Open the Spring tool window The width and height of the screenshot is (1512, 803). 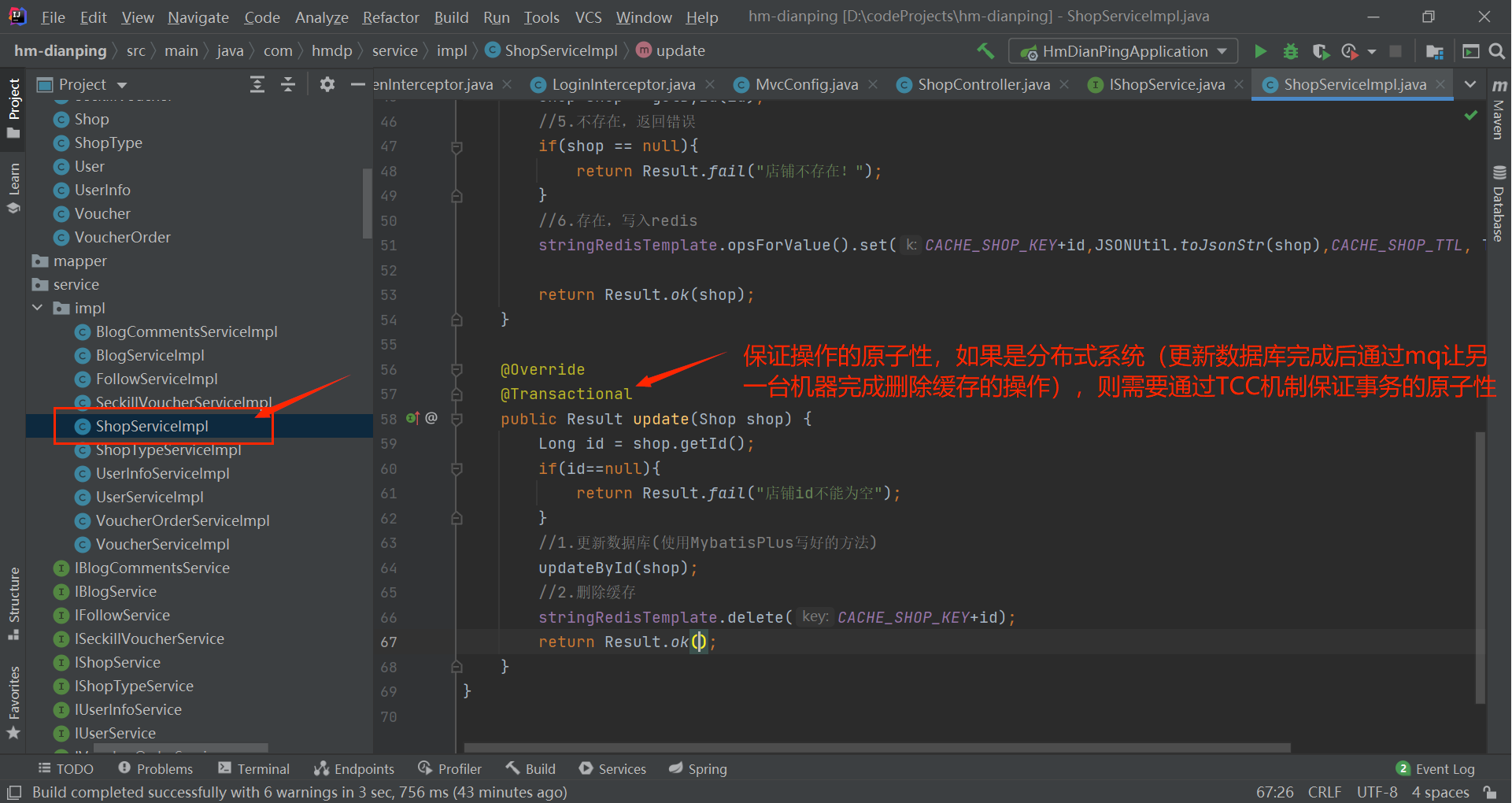click(698, 769)
